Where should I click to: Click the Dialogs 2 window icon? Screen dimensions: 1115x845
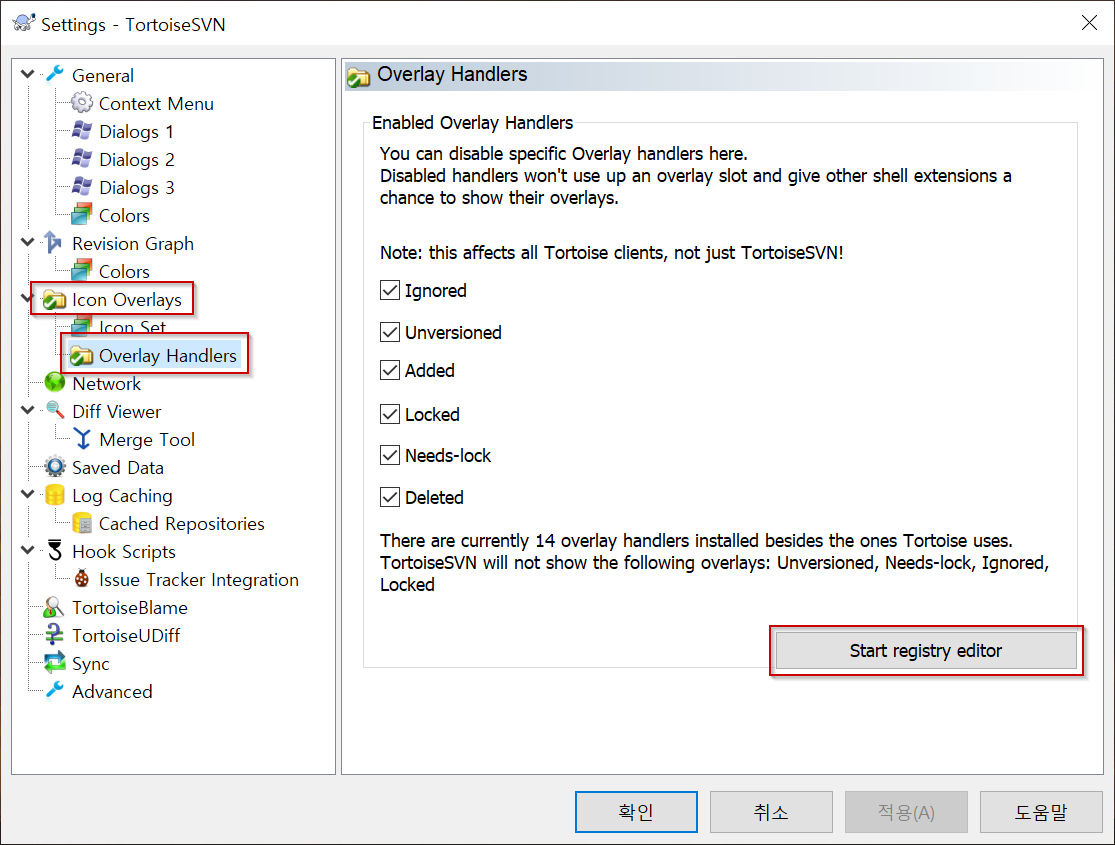(x=82, y=159)
